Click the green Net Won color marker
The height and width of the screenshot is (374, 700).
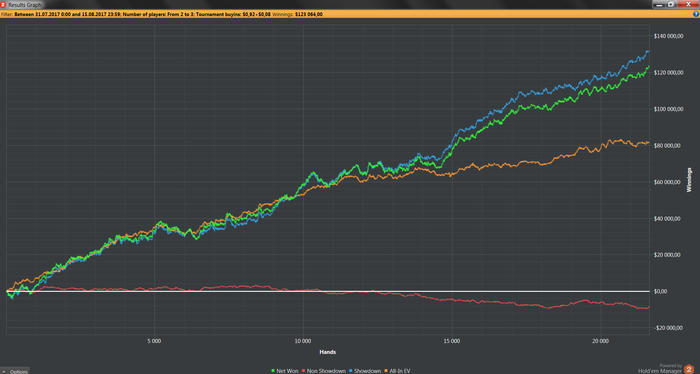click(273, 371)
